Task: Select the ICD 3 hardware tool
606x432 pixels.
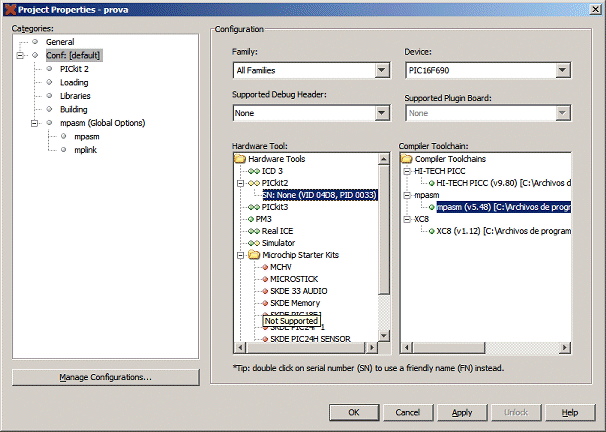Action: pos(272,171)
